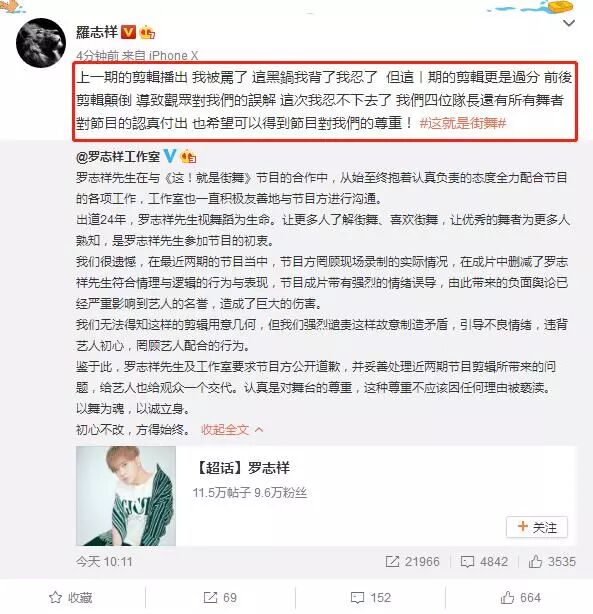Click the thumbs-up member badge beside 羅志祥
This screenshot has height=614, width=593.
click(148, 33)
